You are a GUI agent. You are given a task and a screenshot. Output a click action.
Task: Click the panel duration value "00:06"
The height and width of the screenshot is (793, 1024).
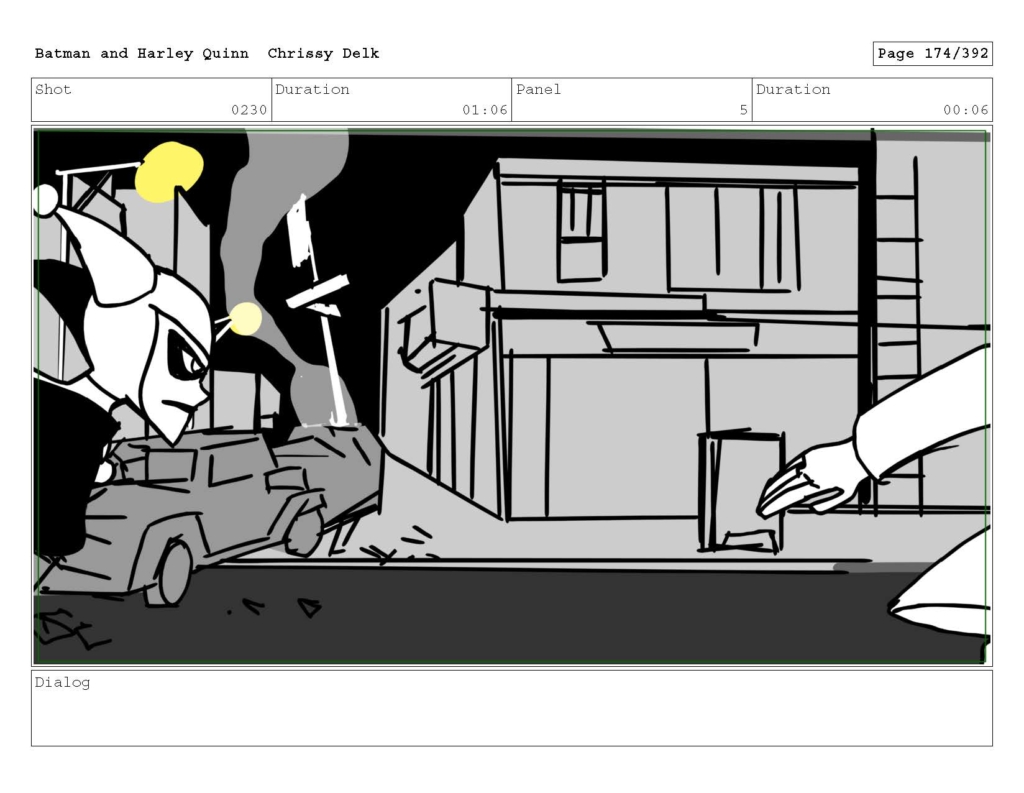click(x=965, y=110)
